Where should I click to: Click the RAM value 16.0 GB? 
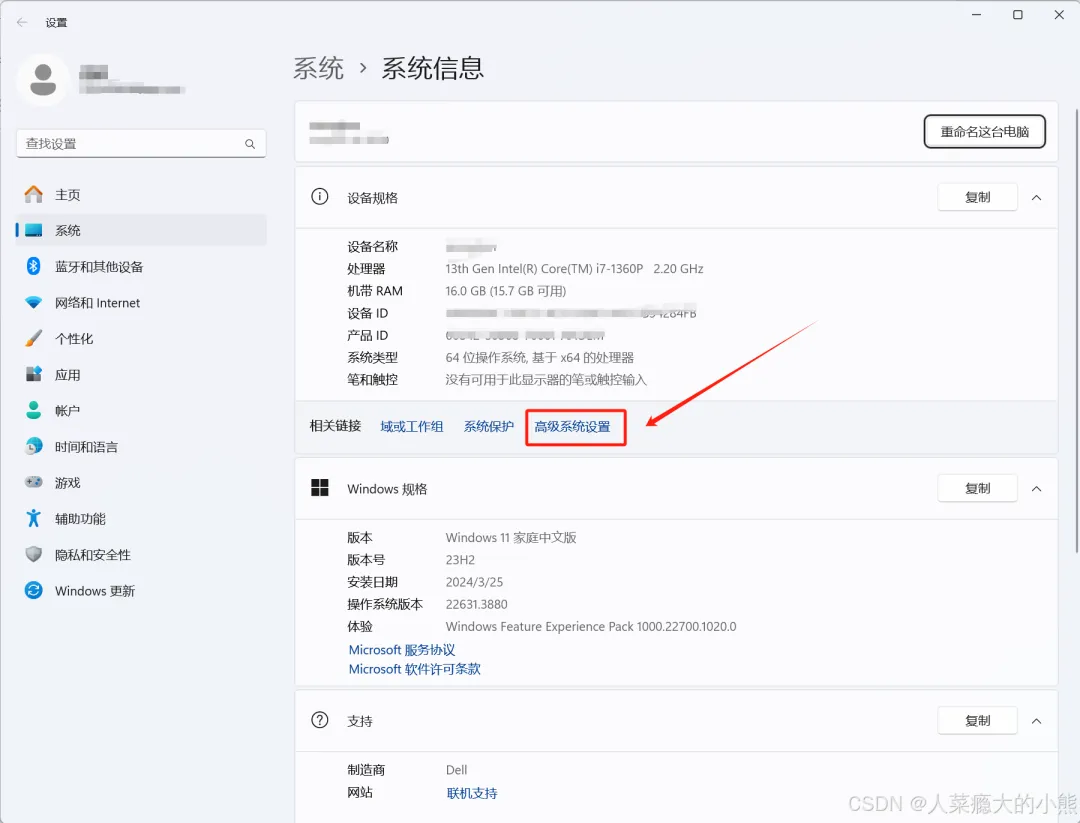506,291
